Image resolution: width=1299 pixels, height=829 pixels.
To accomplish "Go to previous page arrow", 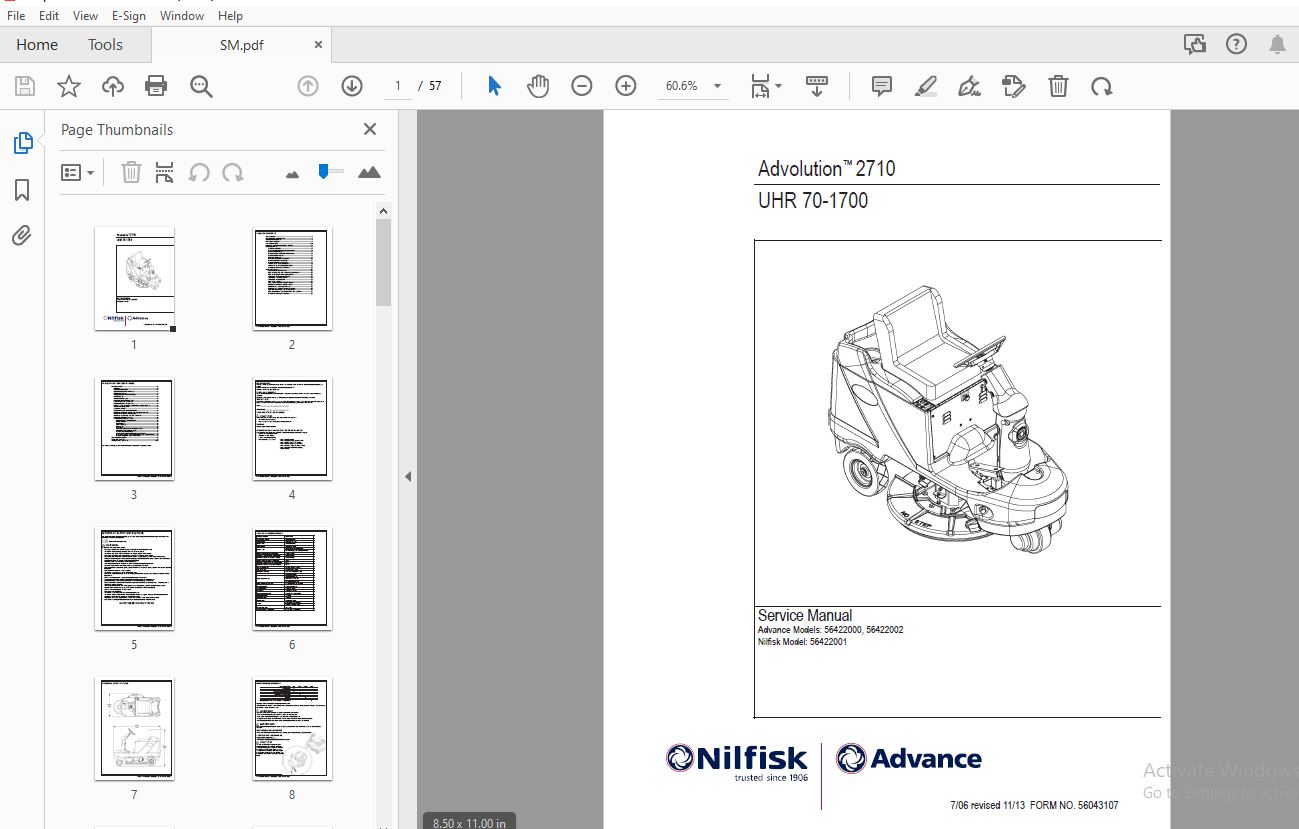I will (x=308, y=86).
